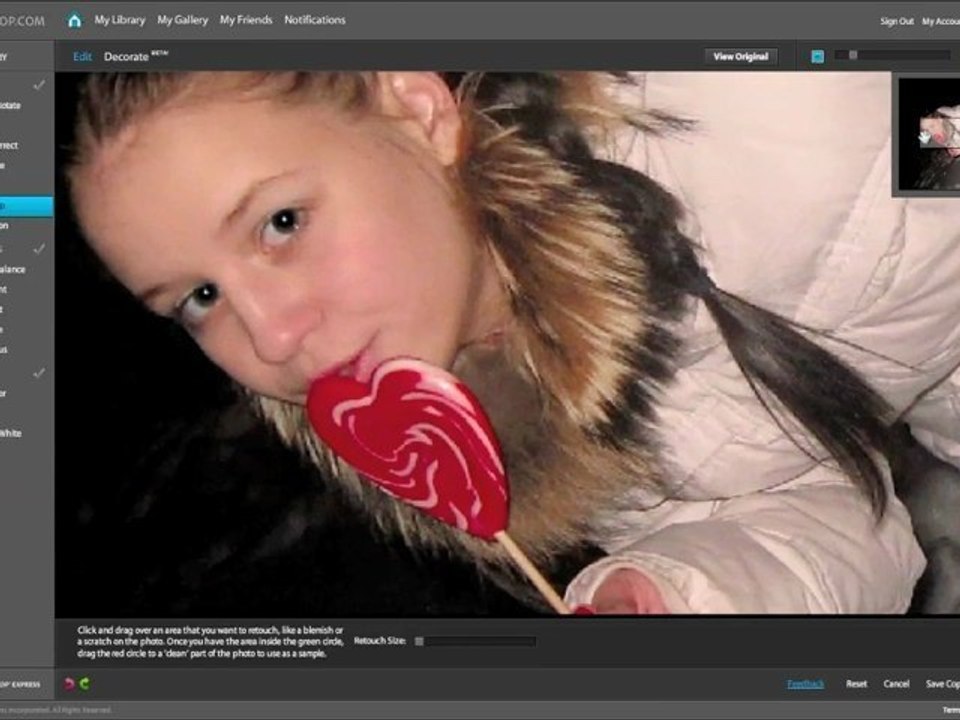The height and width of the screenshot is (720, 960).
Task: Redo the edit with green arrow
Action: tap(84, 683)
